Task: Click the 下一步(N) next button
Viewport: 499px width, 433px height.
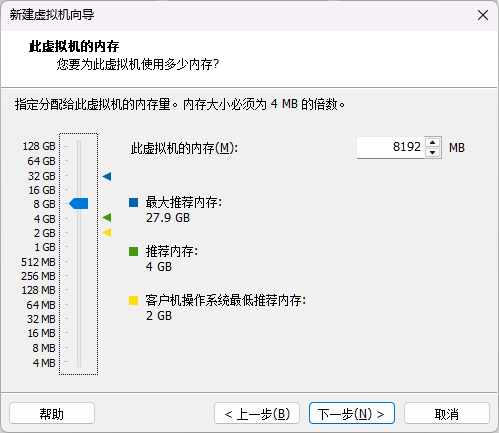Action: coord(352,413)
